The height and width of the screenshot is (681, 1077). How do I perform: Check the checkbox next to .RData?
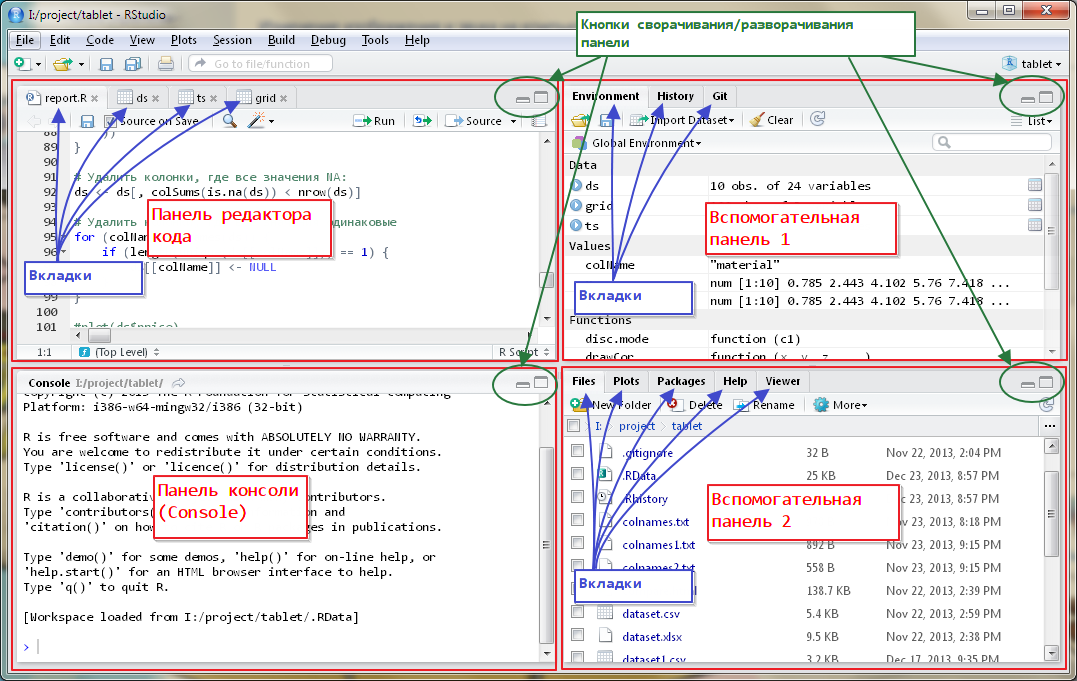(x=577, y=474)
